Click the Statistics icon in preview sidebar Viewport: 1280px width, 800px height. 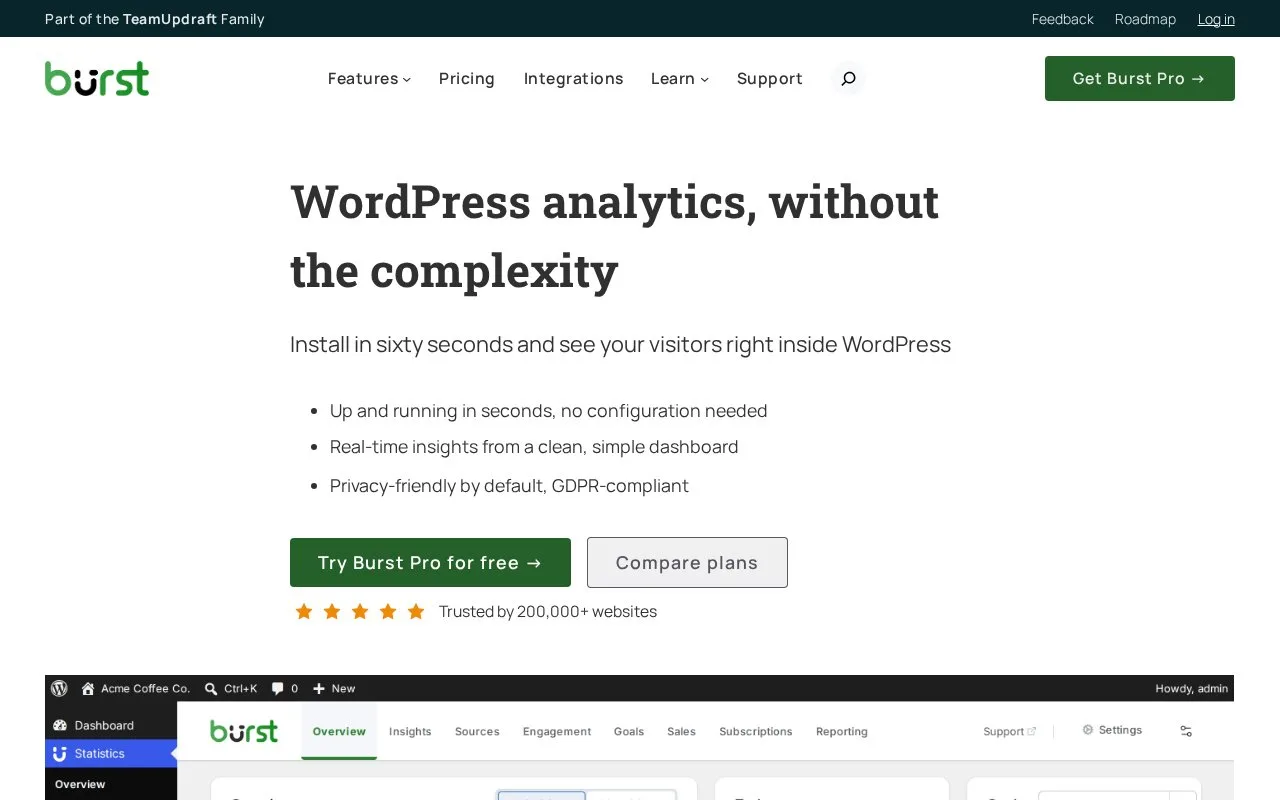[x=60, y=753]
